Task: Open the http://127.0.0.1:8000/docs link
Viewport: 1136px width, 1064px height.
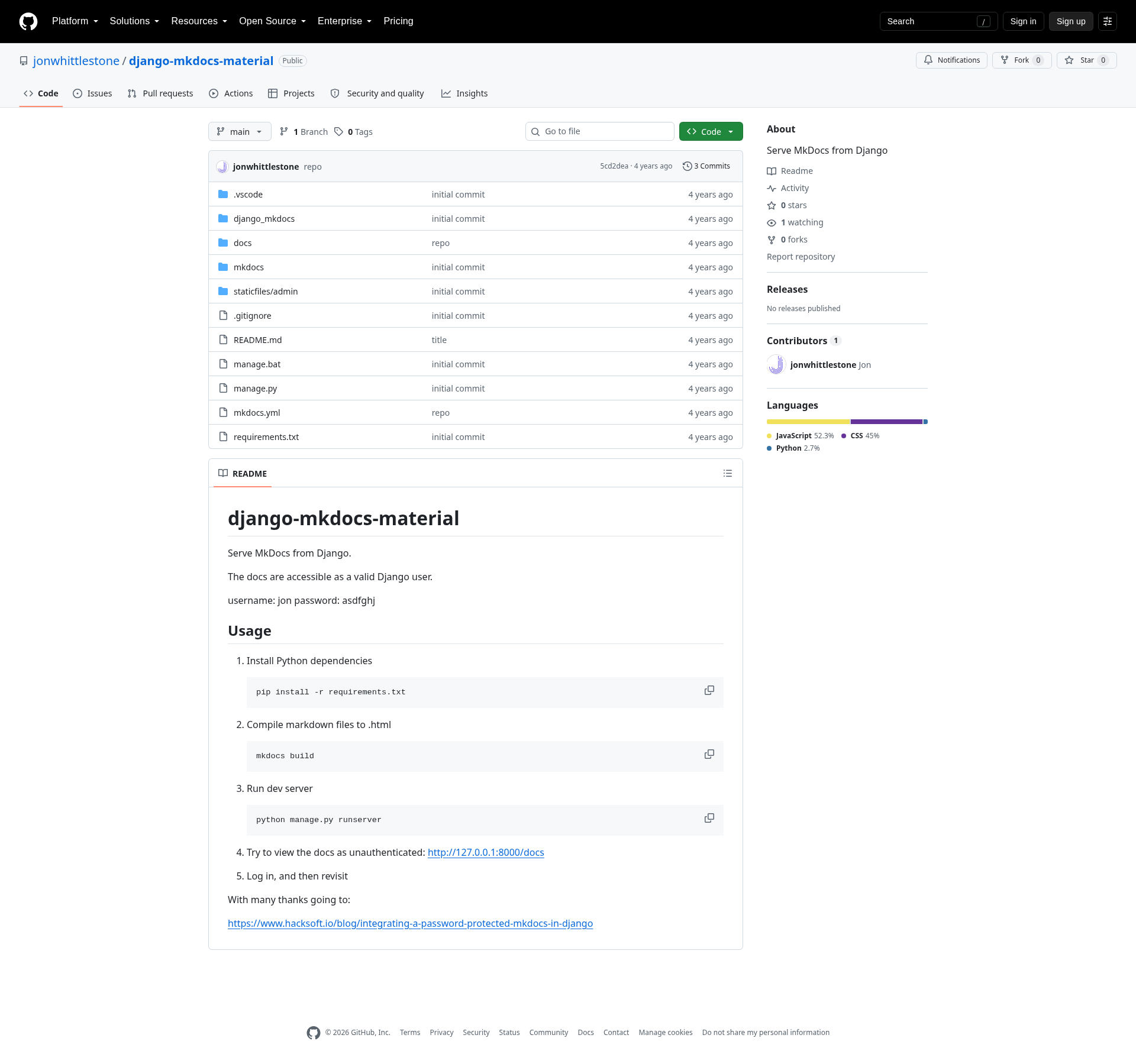Action: [486, 852]
